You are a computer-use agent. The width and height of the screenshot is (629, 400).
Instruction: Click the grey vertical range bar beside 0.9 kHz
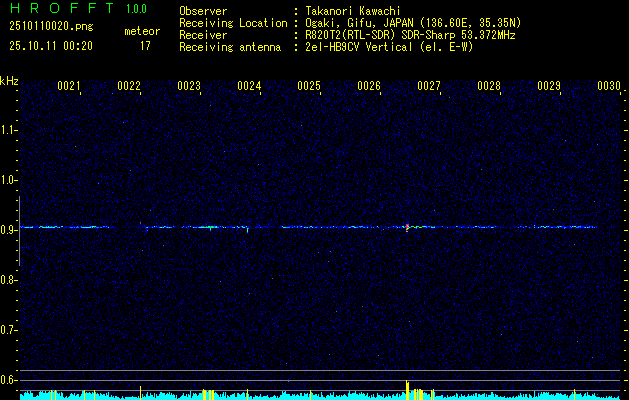19,231
